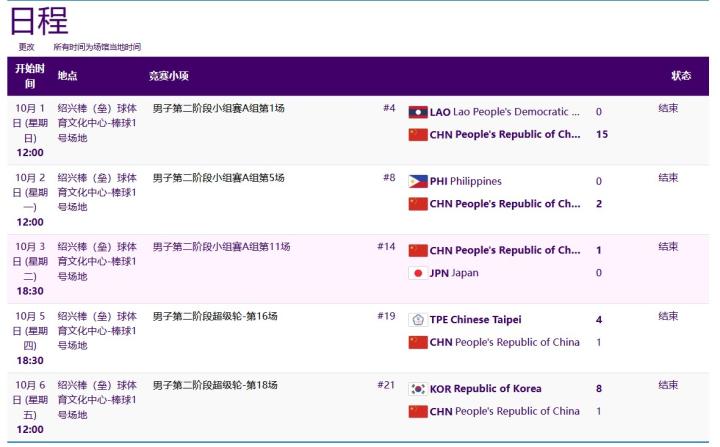This screenshot has height=447, width=720.
Task: Open 男子第二阶段小组赛A组第1场 match entry
Action: point(218,108)
